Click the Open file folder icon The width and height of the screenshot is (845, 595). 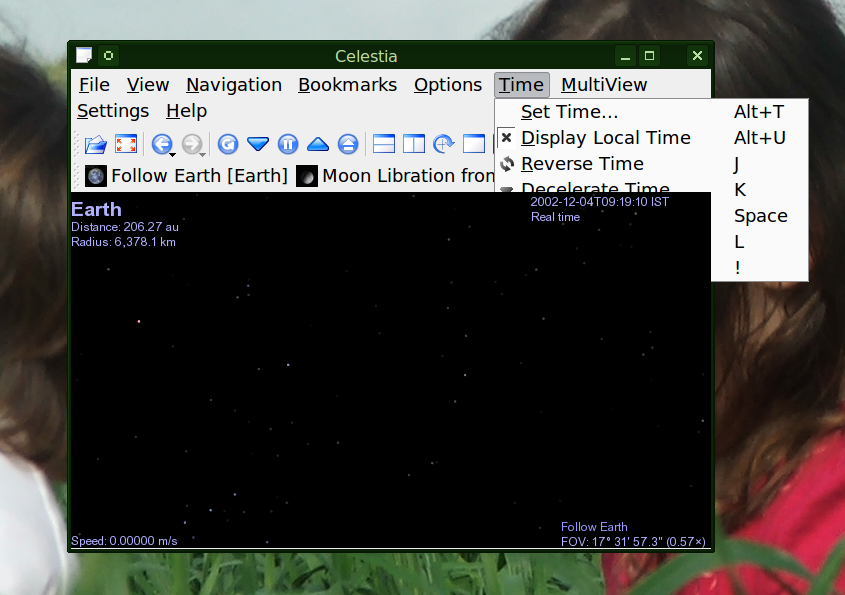pos(95,144)
